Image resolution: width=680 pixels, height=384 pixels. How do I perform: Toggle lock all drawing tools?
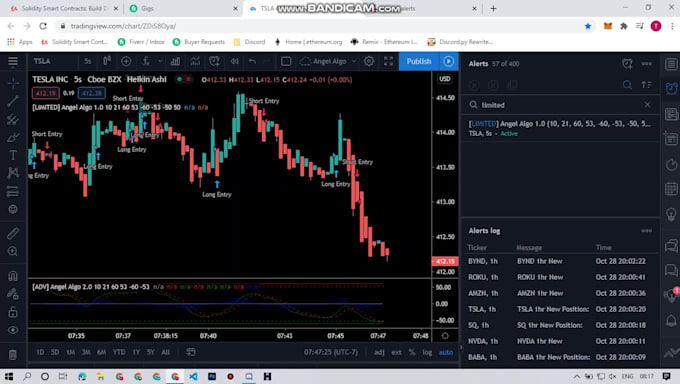click(13, 312)
